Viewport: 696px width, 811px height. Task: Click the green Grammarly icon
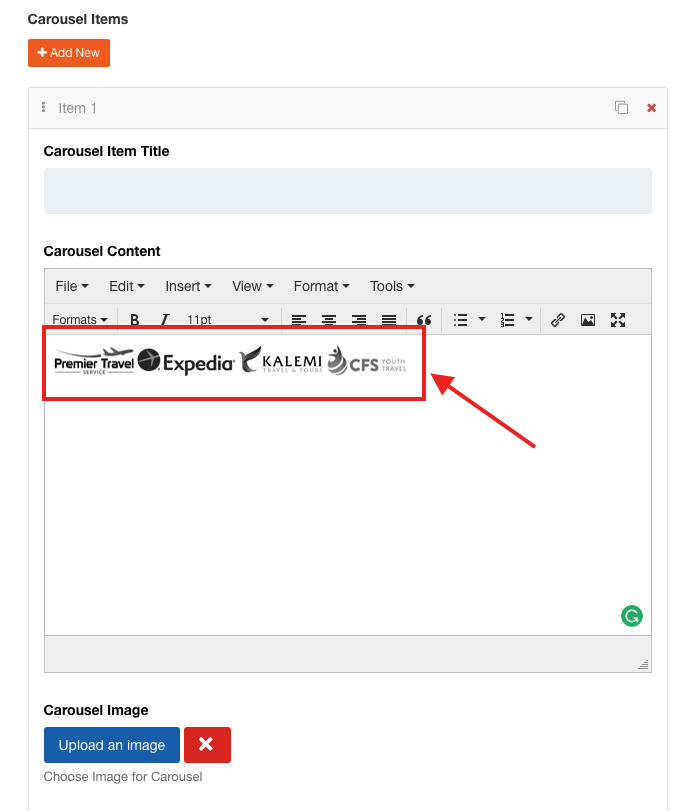click(x=631, y=616)
